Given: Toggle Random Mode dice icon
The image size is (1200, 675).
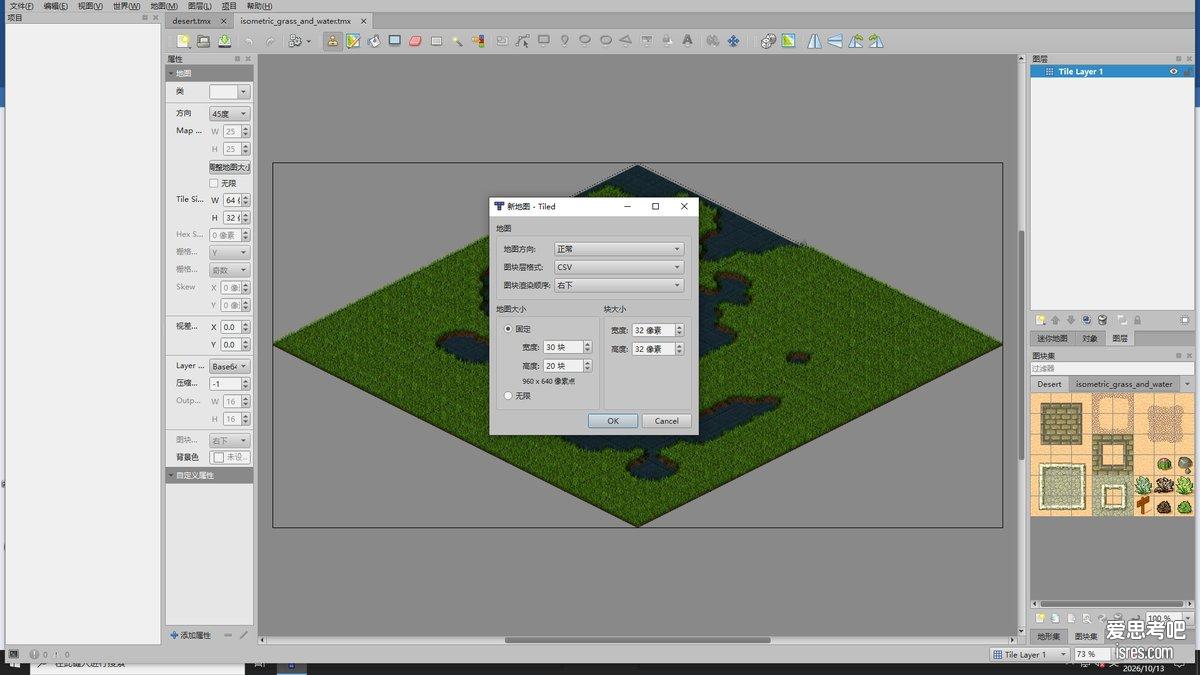Looking at the screenshot, I should [767, 41].
